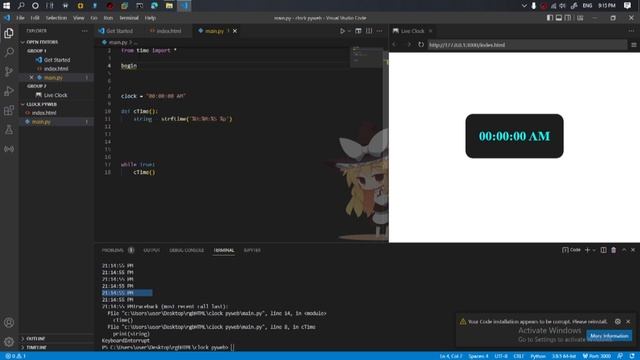Dismiss the corrupt installation notification
Viewport: 640px width, 360px height.
click(x=628, y=322)
